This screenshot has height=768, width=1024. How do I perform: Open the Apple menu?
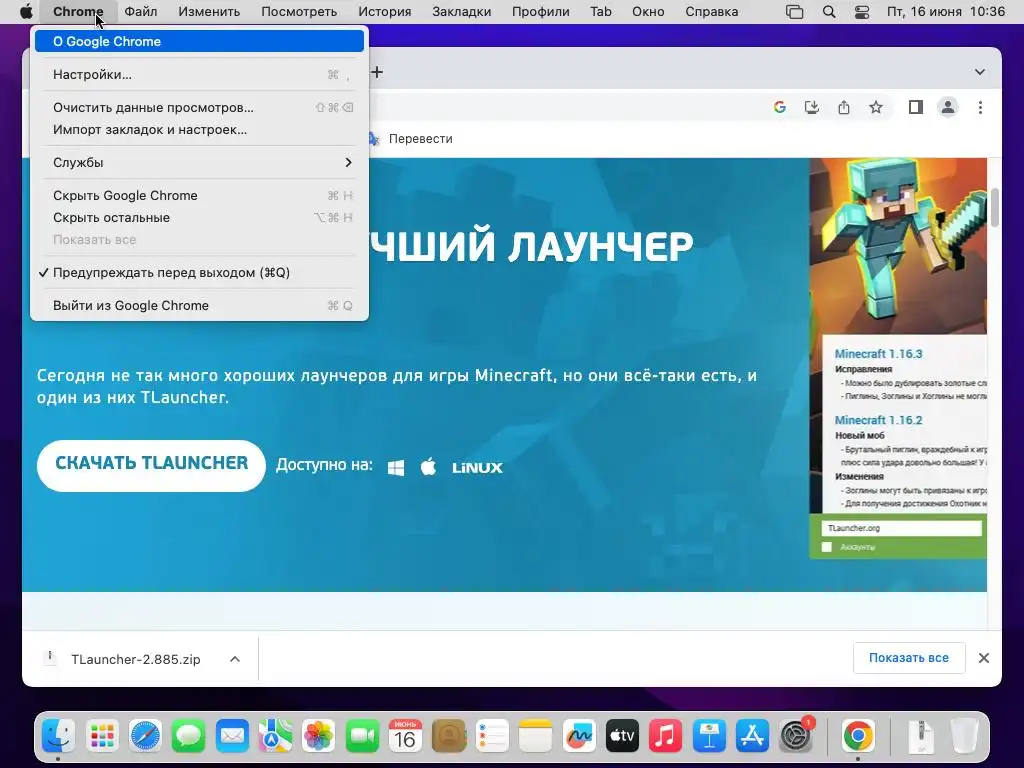(25, 12)
